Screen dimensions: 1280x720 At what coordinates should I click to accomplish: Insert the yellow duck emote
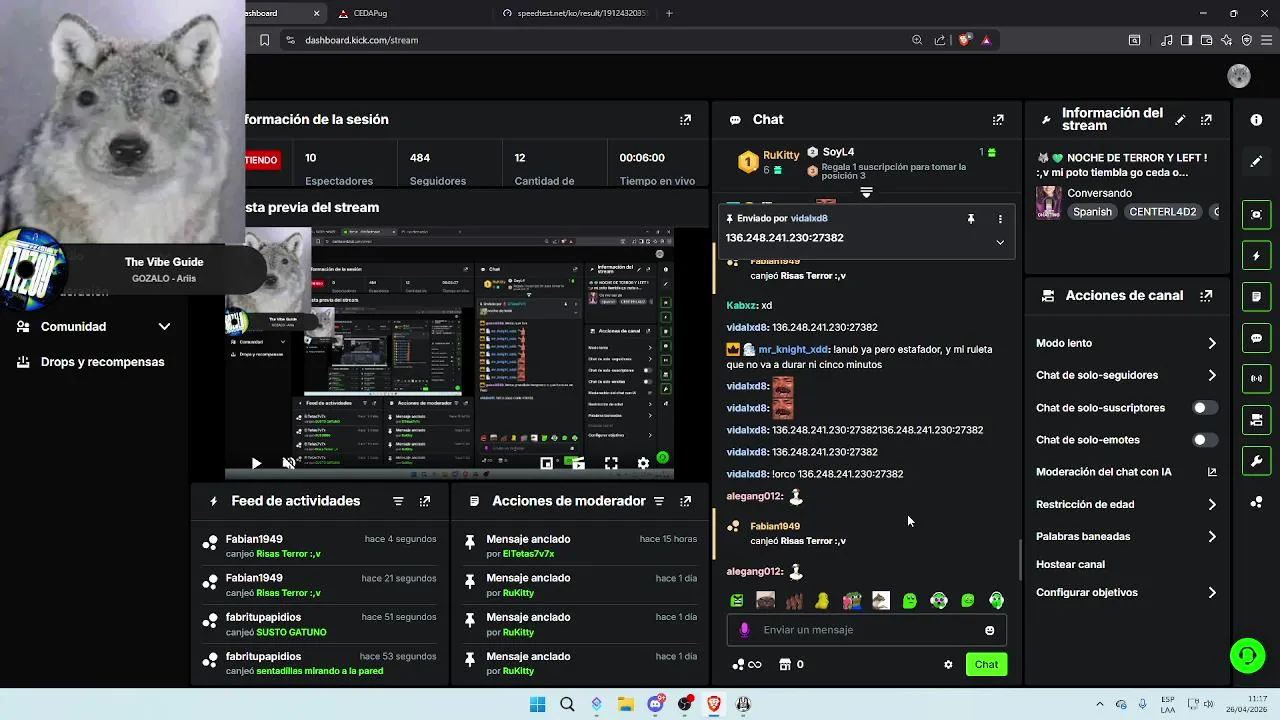point(822,601)
